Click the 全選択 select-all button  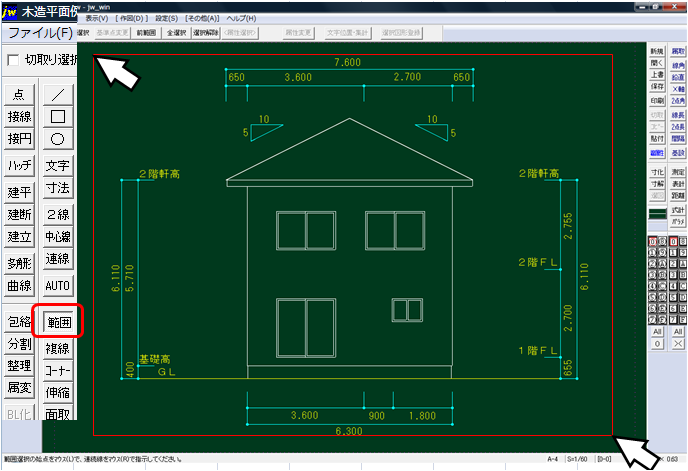pos(177,33)
